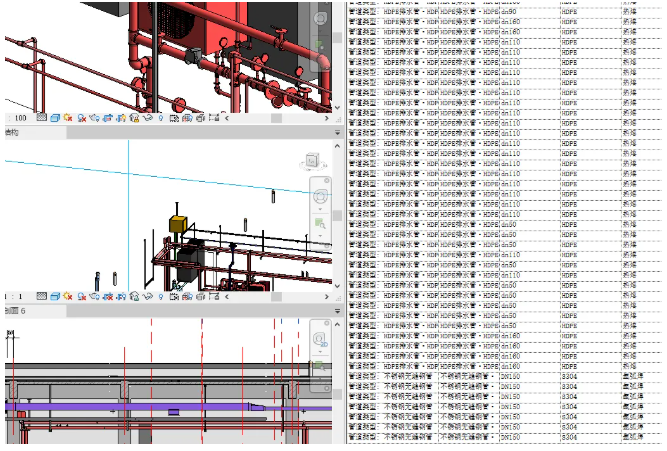
Task: Open Temporary View Properties in 结构 view bar
Action: click(x=174, y=297)
